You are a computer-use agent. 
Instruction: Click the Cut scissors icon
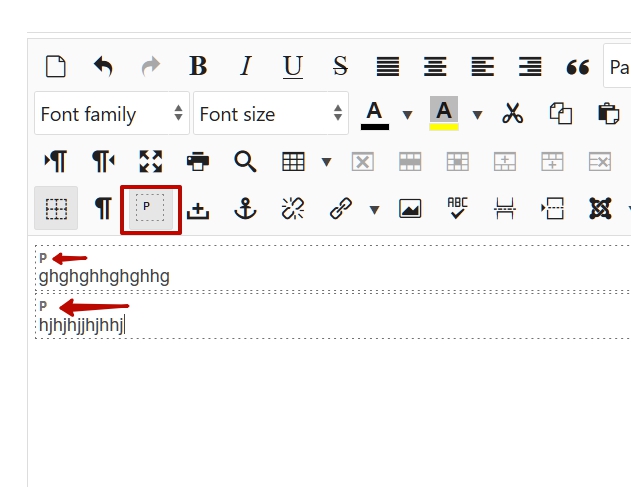(x=513, y=114)
